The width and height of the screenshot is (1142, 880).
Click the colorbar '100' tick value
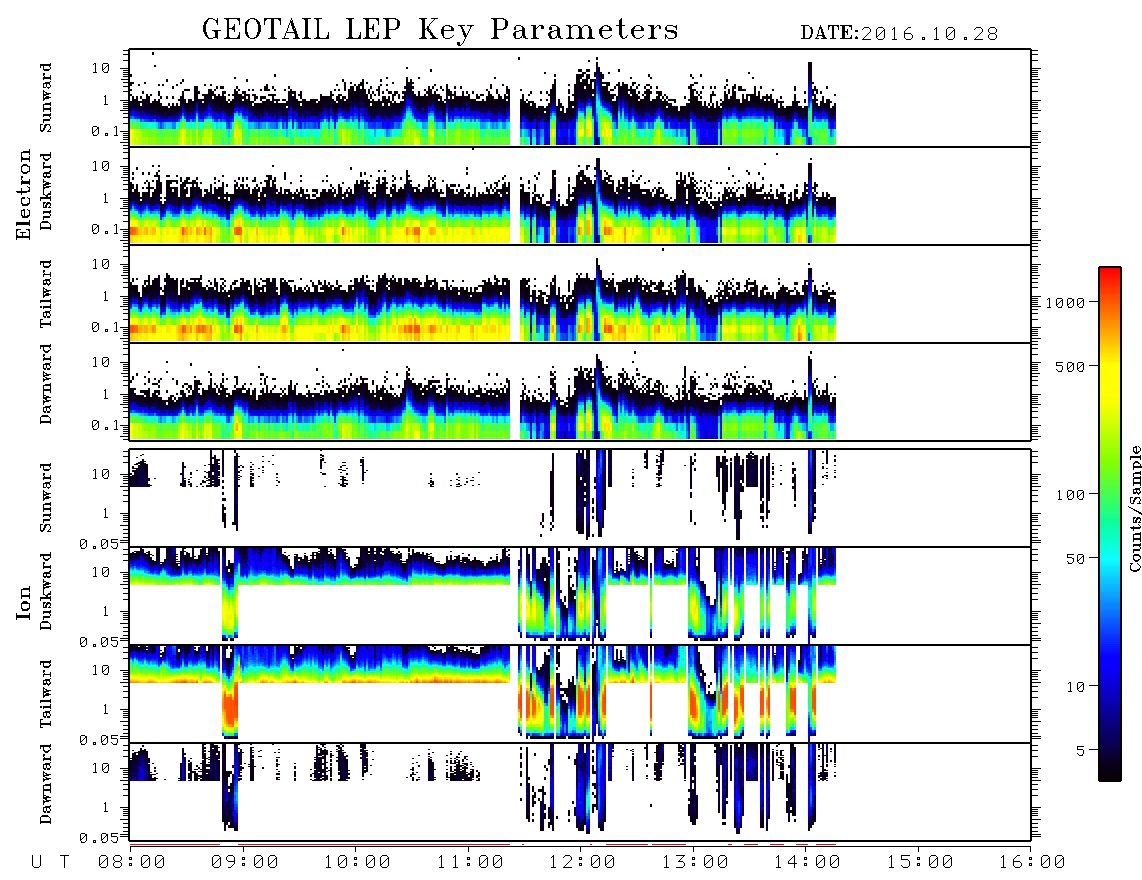[x=1070, y=495]
